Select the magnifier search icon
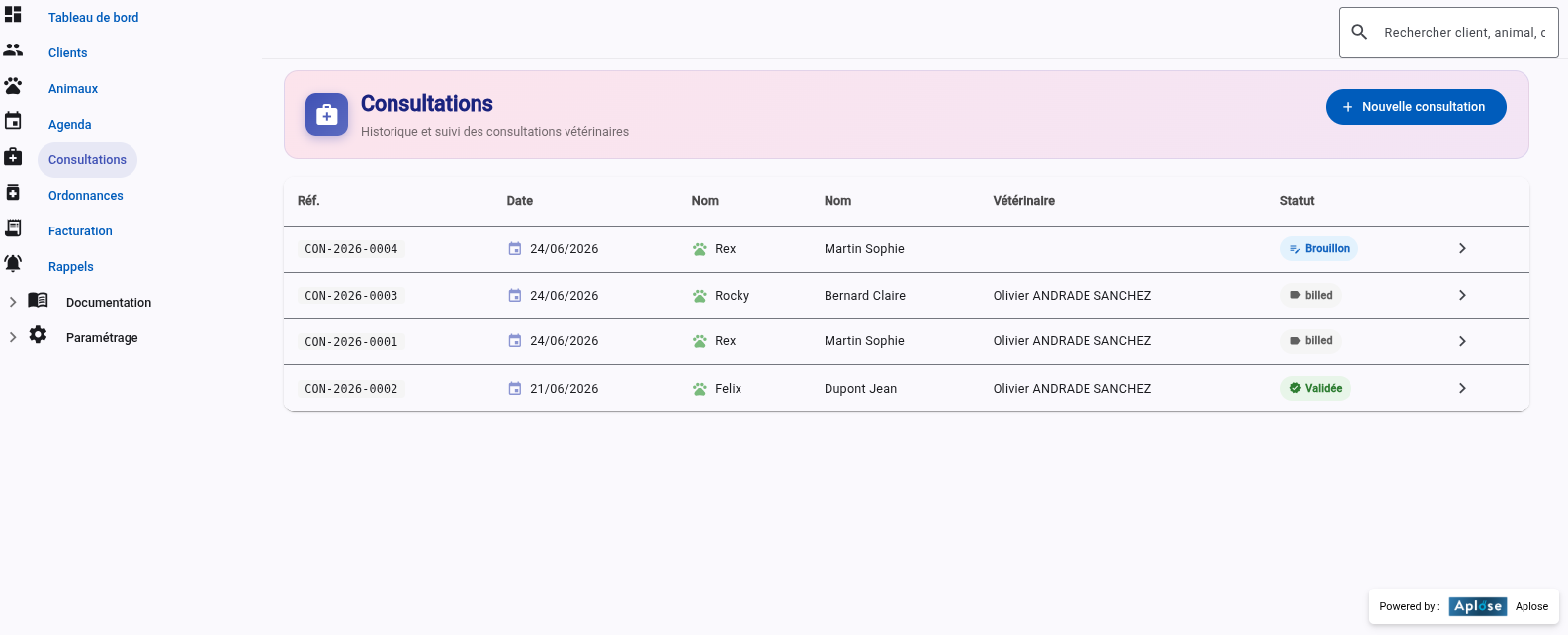This screenshot has width=1568, height=635. (x=1359, y=32)
